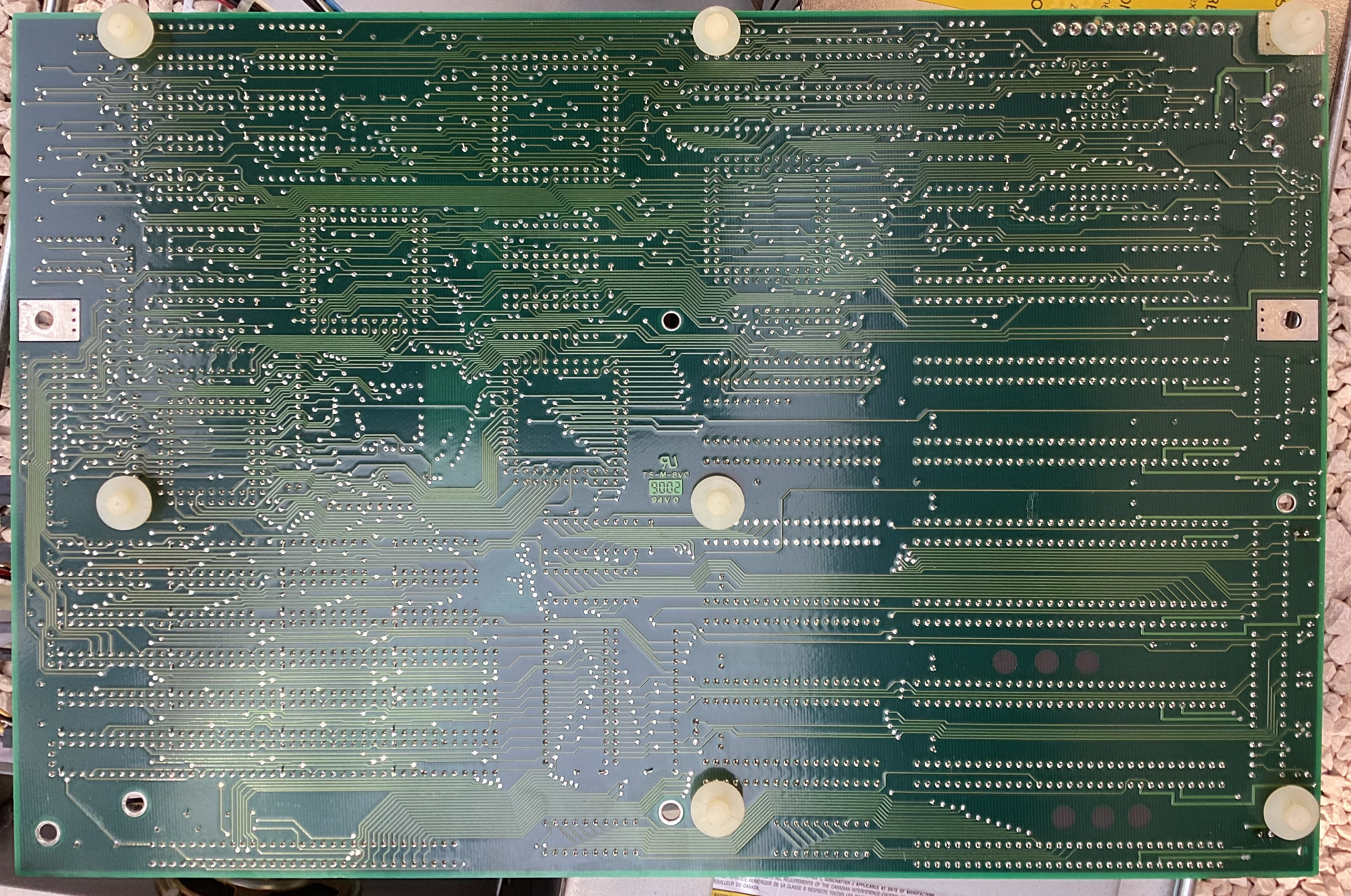Click the TS-M-8V0 text marking

pos(666,475)
